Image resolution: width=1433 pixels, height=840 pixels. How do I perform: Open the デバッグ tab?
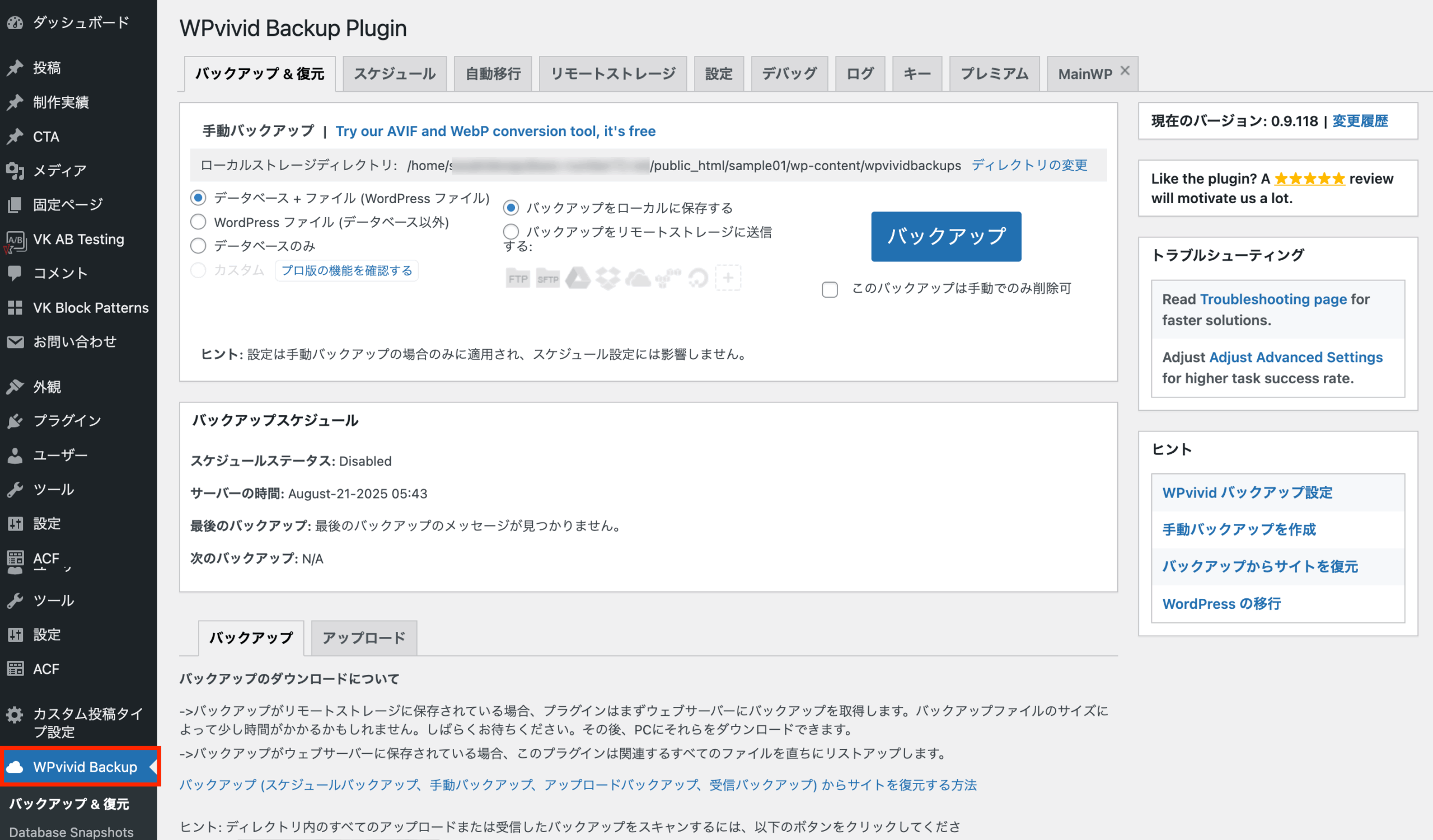(x=789, y=74)
